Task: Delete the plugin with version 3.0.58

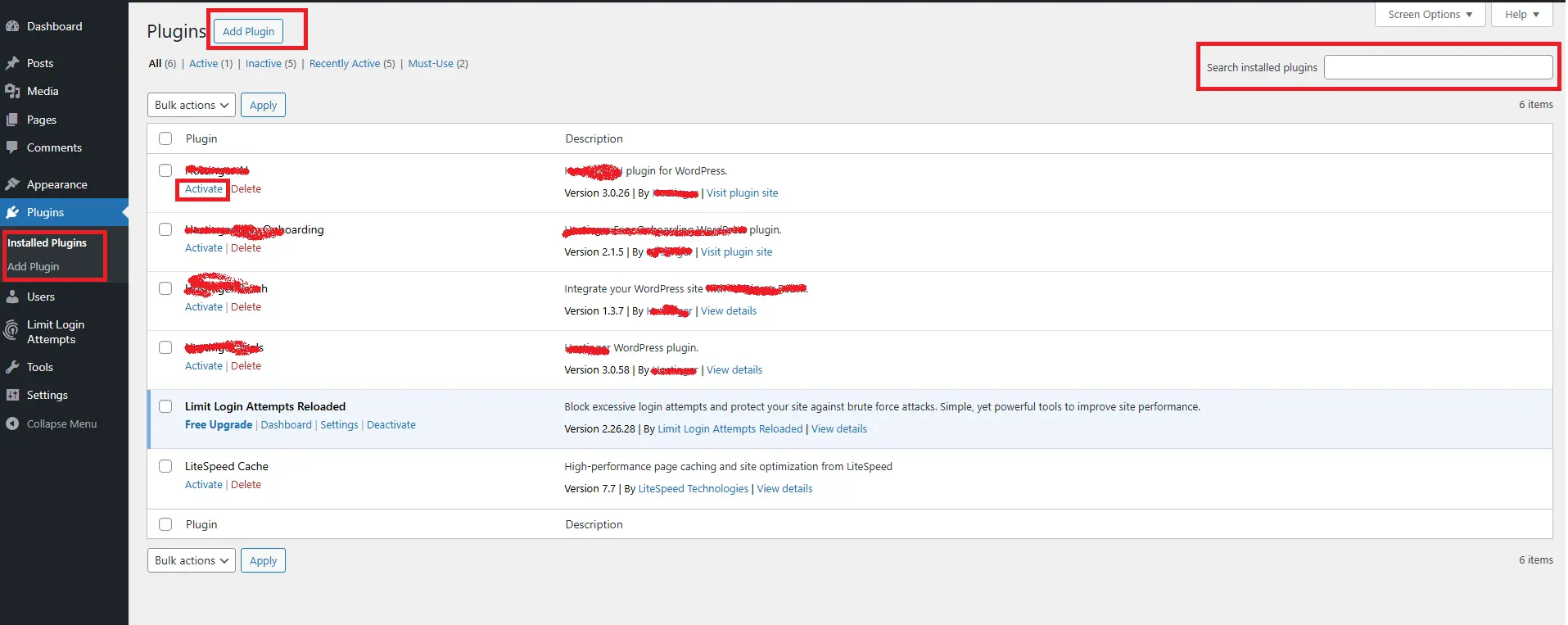Action: tap(246, 365)
